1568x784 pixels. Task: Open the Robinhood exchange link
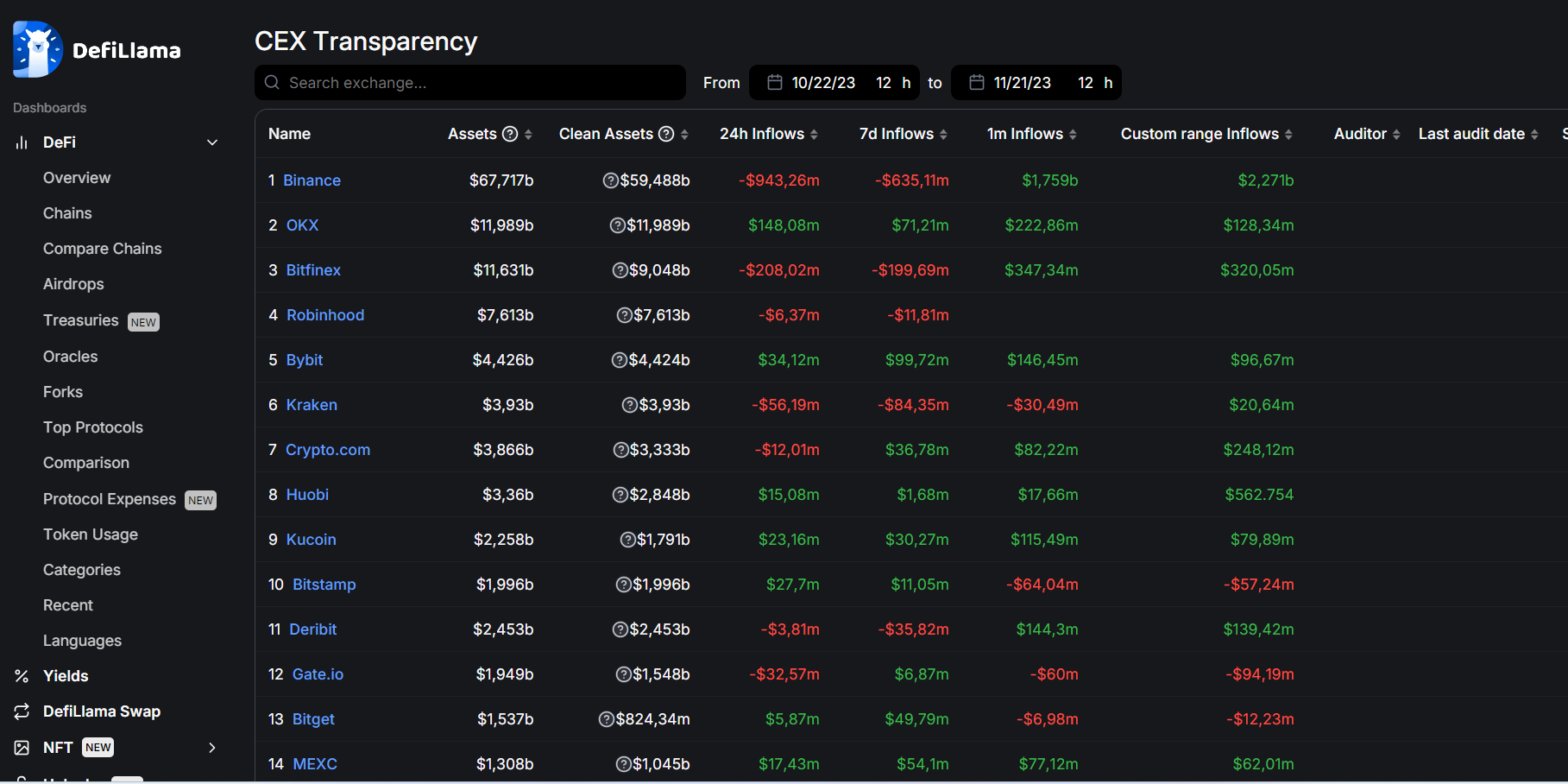325,315
